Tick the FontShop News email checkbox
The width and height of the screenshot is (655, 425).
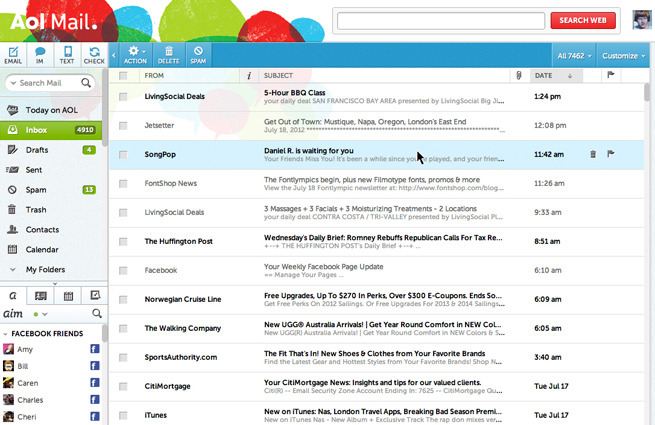[123, 183]
